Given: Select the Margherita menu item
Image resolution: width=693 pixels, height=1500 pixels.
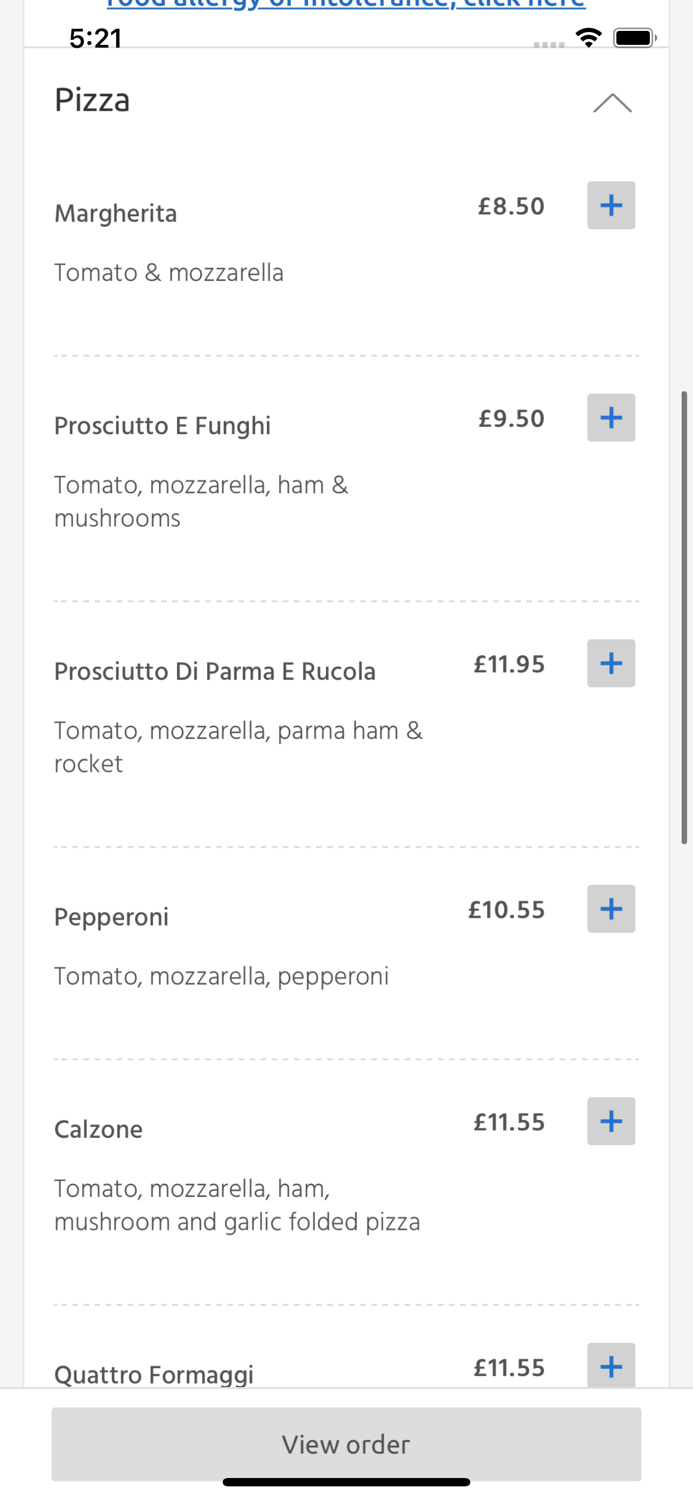Looking at the screenshot, I should (115, 213).
